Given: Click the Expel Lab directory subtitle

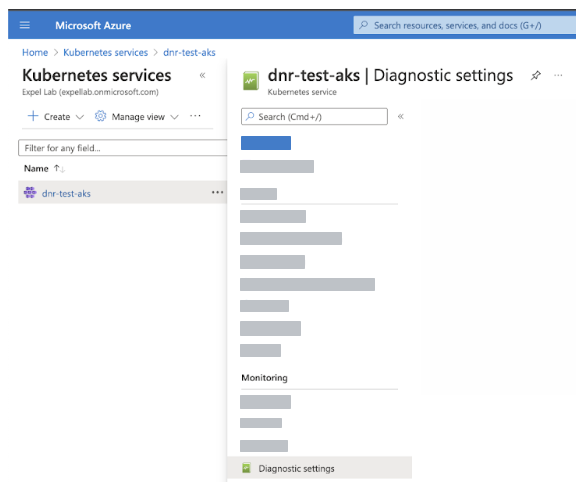Looking at the screenshot, I should pos(90,92).
